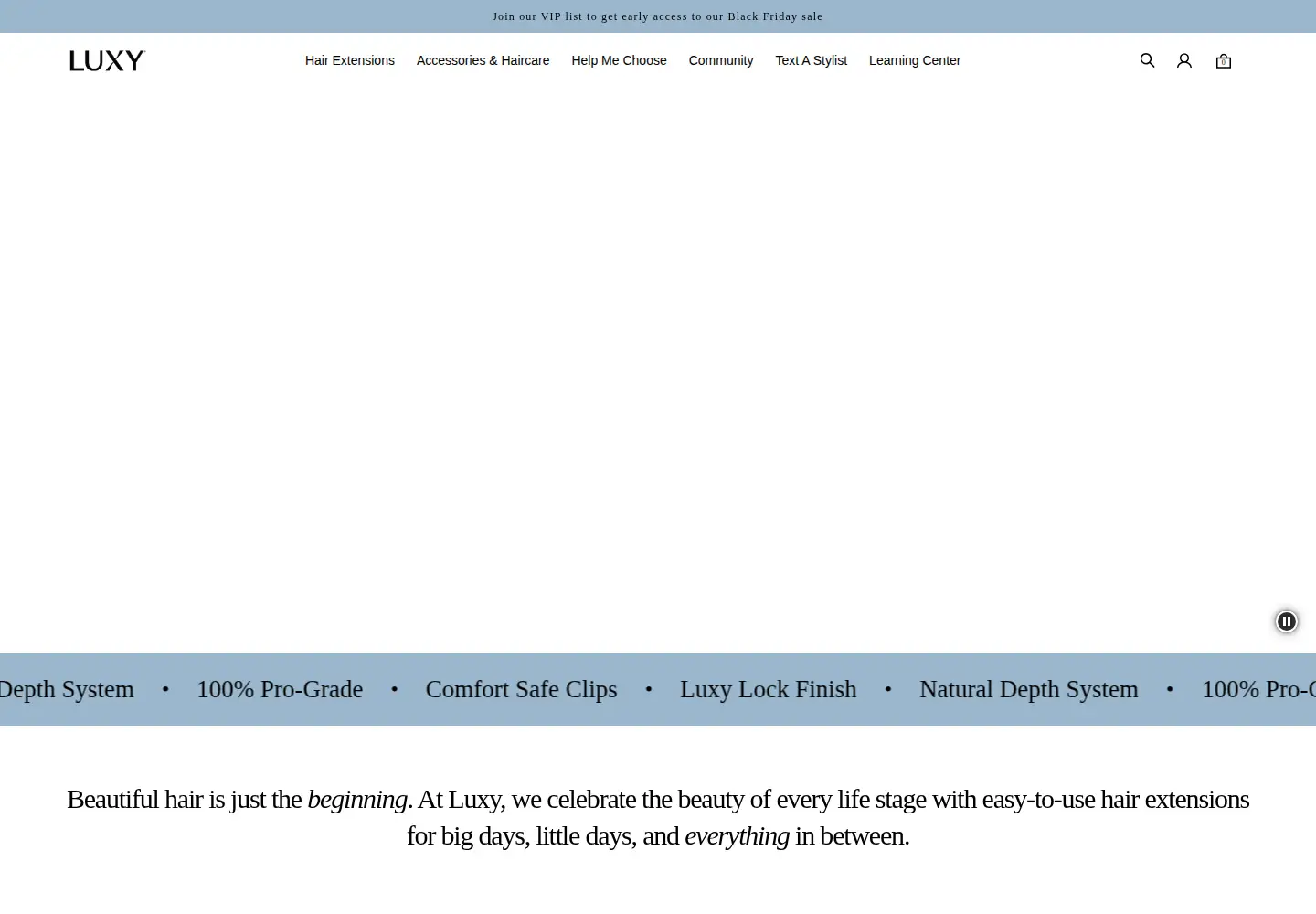Select Help Me Choose menu item
The image size is (1316, 914).
coord(619,60)
